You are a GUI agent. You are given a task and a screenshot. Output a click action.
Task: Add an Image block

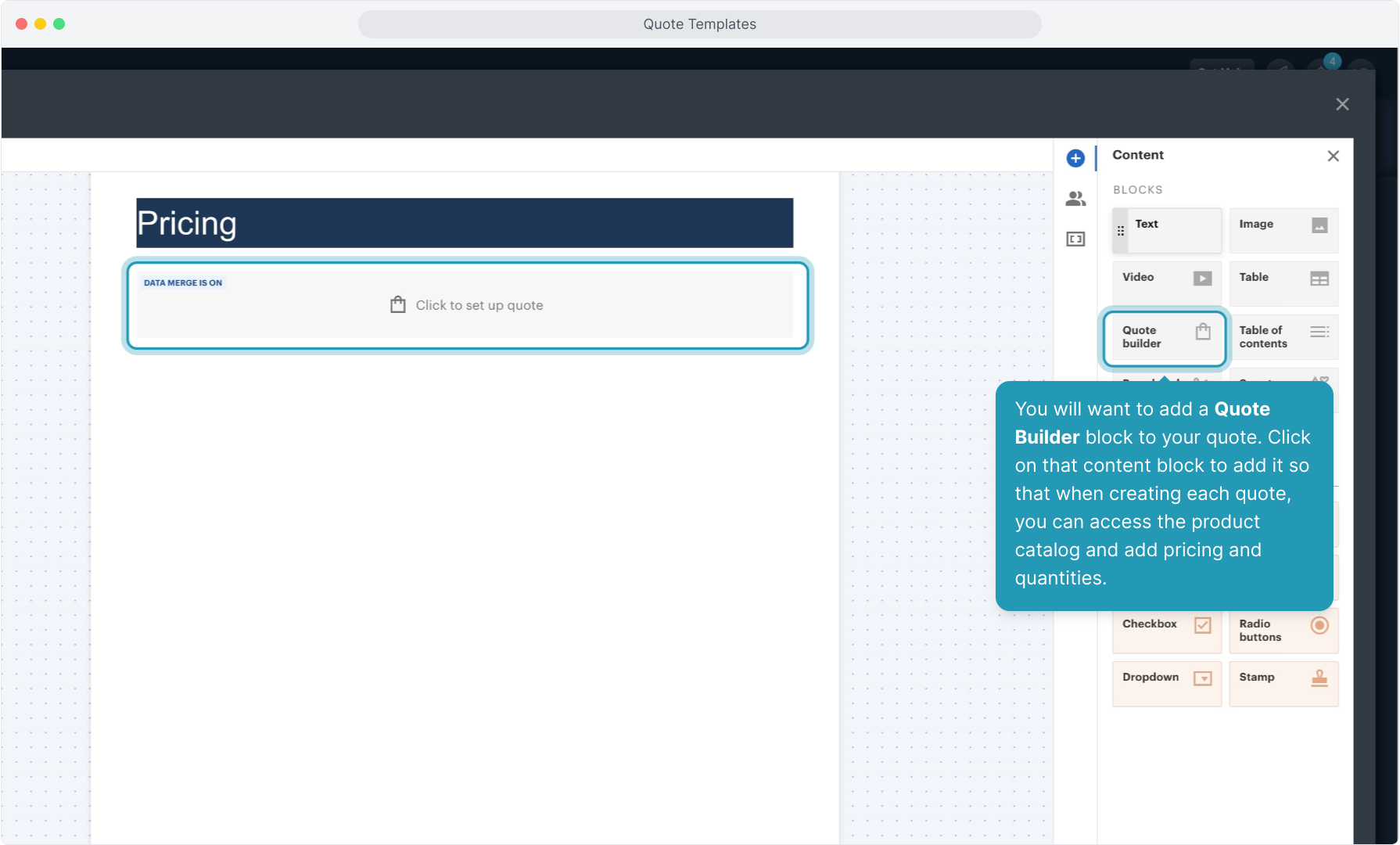click(1283, 230)
